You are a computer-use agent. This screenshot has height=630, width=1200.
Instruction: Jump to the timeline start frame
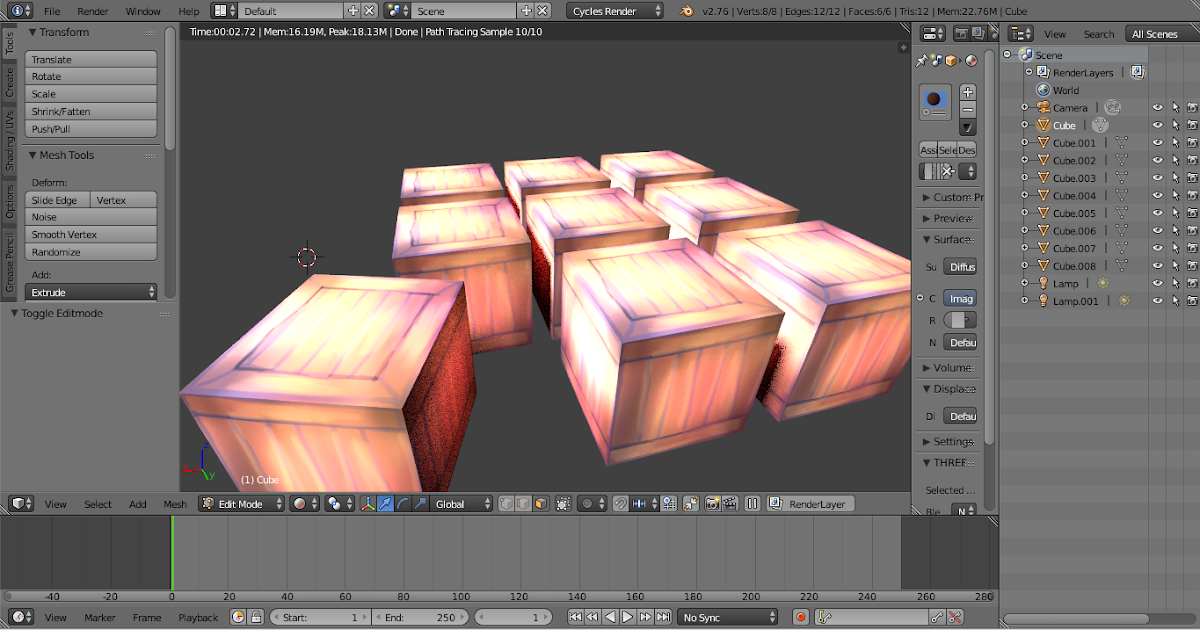[x=575, y=618]
